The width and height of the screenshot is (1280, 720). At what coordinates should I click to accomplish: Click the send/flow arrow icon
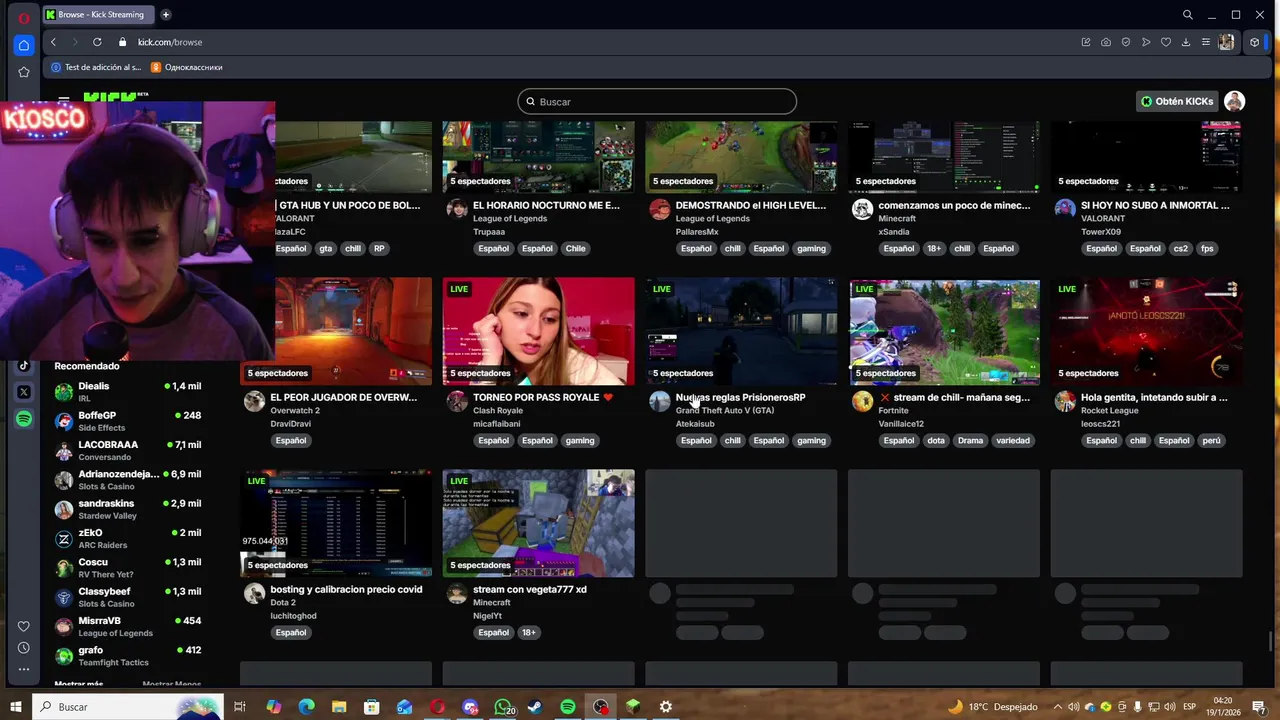(1146, 42)
